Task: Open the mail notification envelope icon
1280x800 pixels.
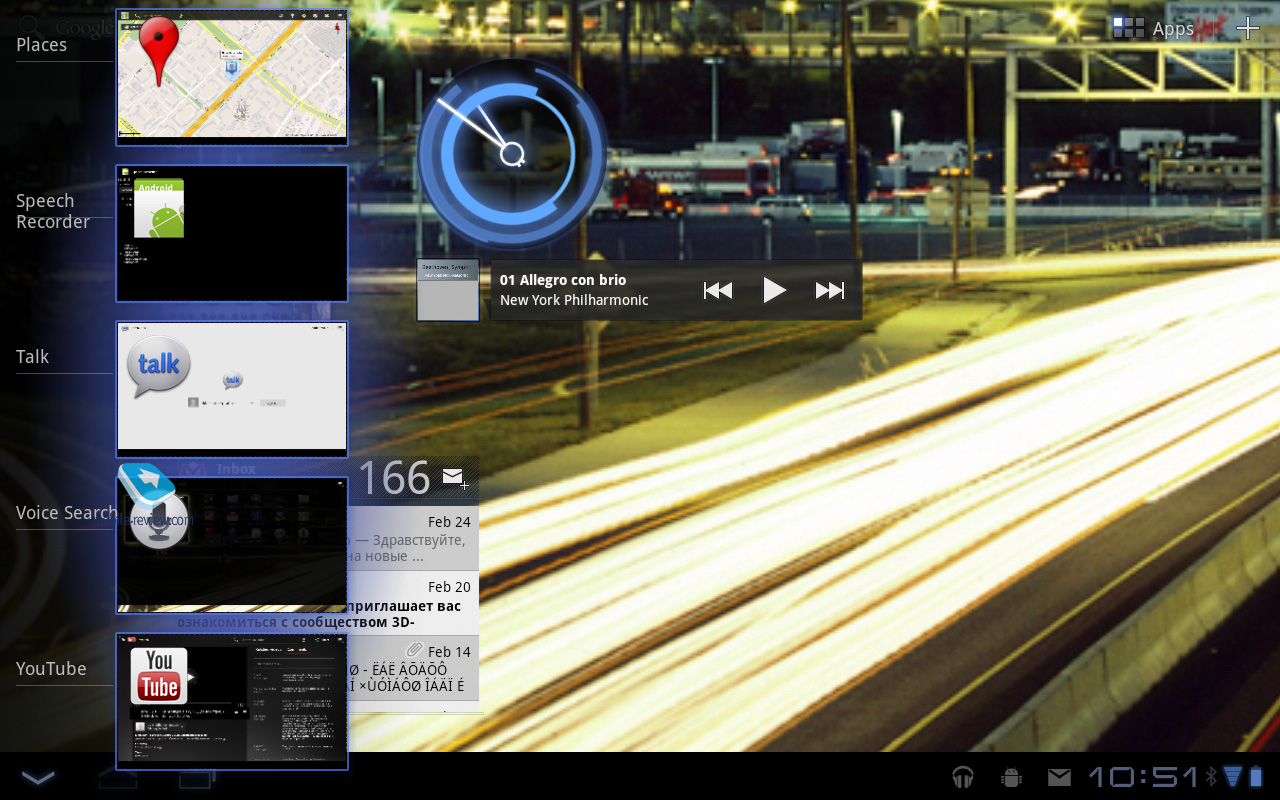Action: pyautogui.click(x=1059, y=777)
